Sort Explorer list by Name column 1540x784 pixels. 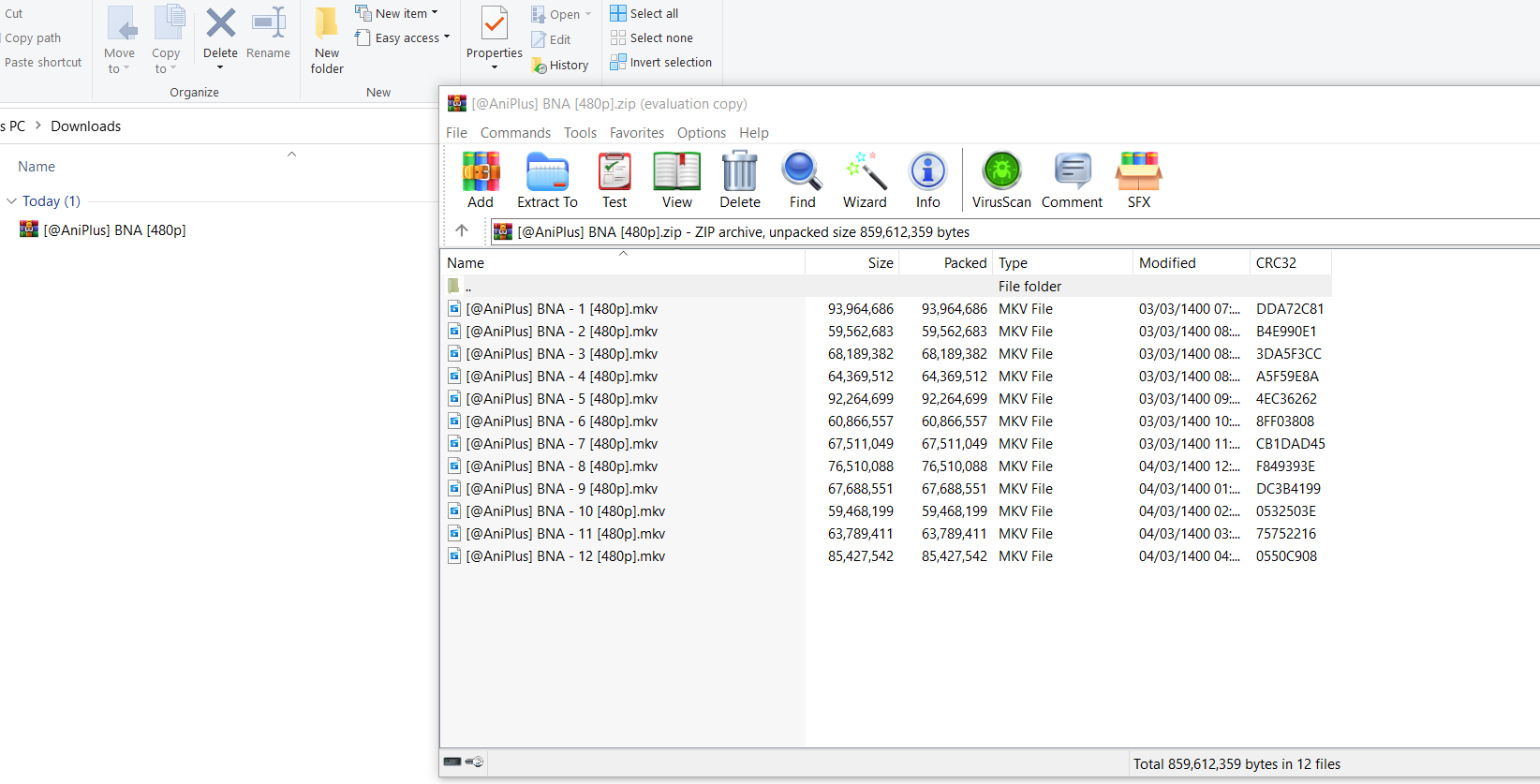click(37, 166)
